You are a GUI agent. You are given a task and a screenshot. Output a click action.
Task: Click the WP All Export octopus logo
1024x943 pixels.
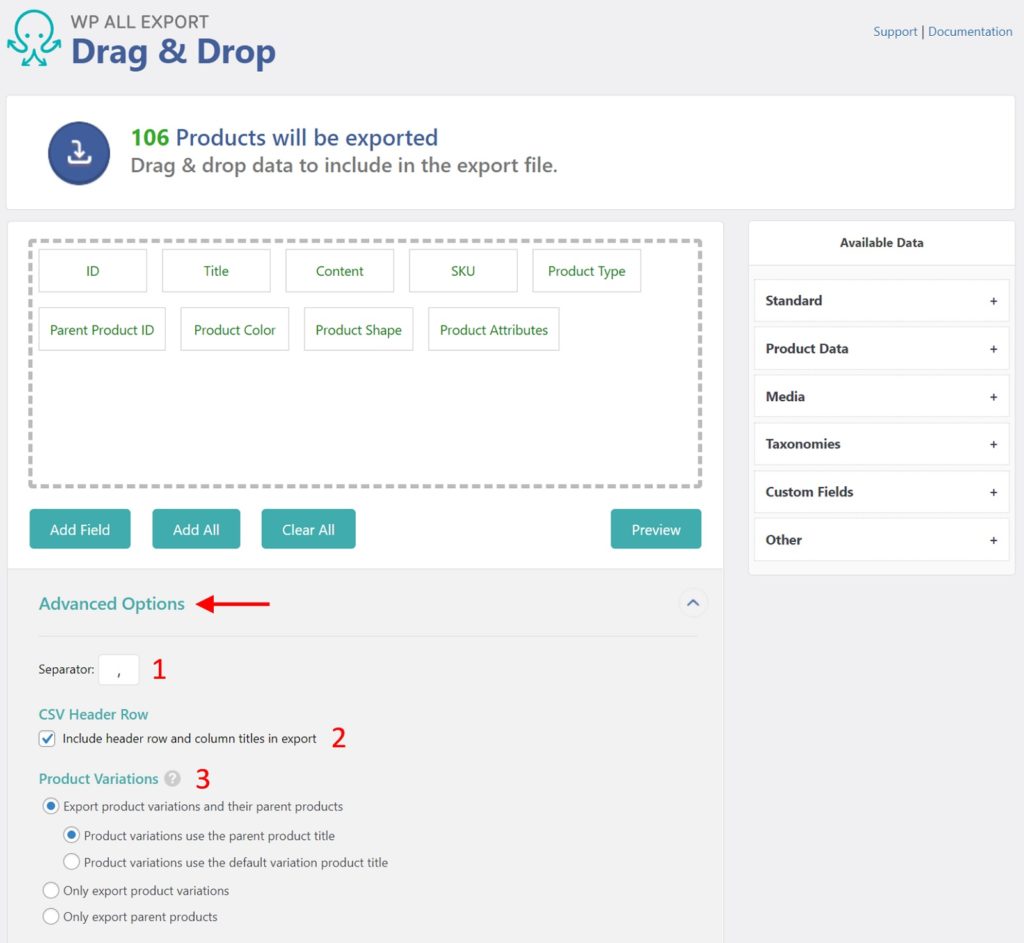tap(33, 39)
